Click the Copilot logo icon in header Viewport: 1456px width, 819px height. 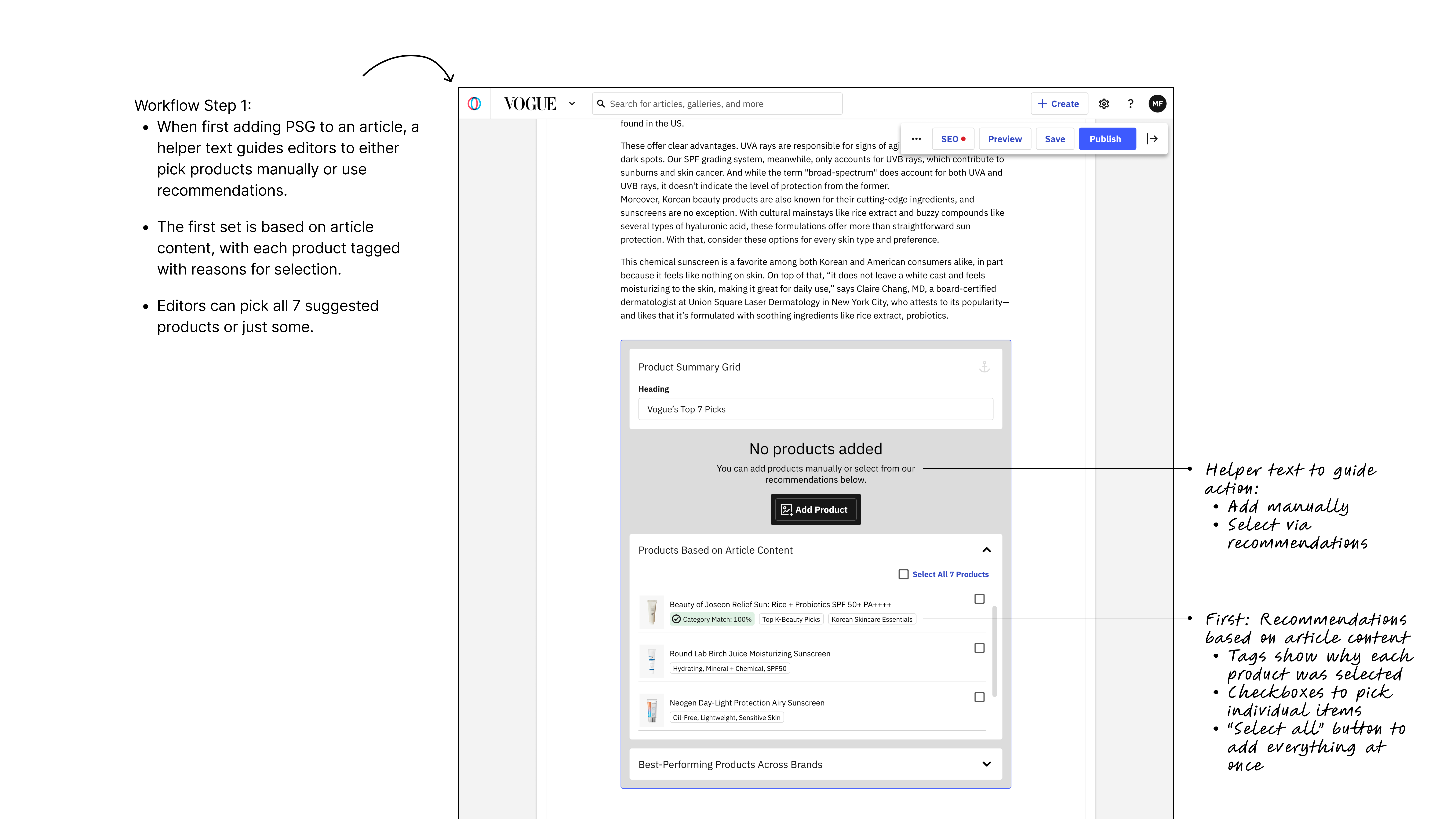coord(474,104)
